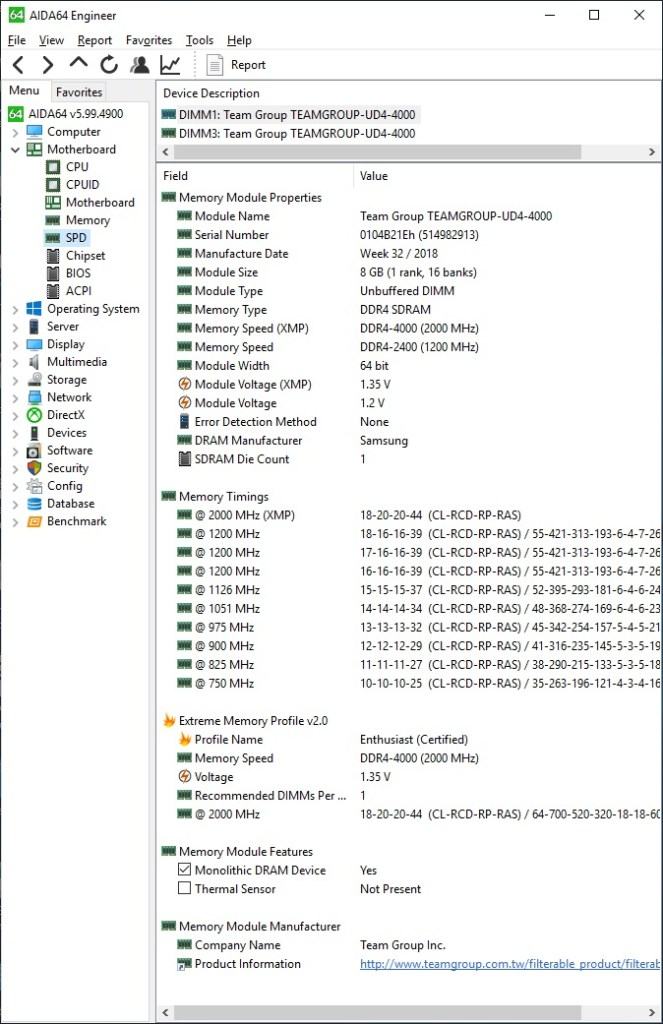Expand the Display tree node
This screenshot has height=1024, width=663.
point(15,344)
